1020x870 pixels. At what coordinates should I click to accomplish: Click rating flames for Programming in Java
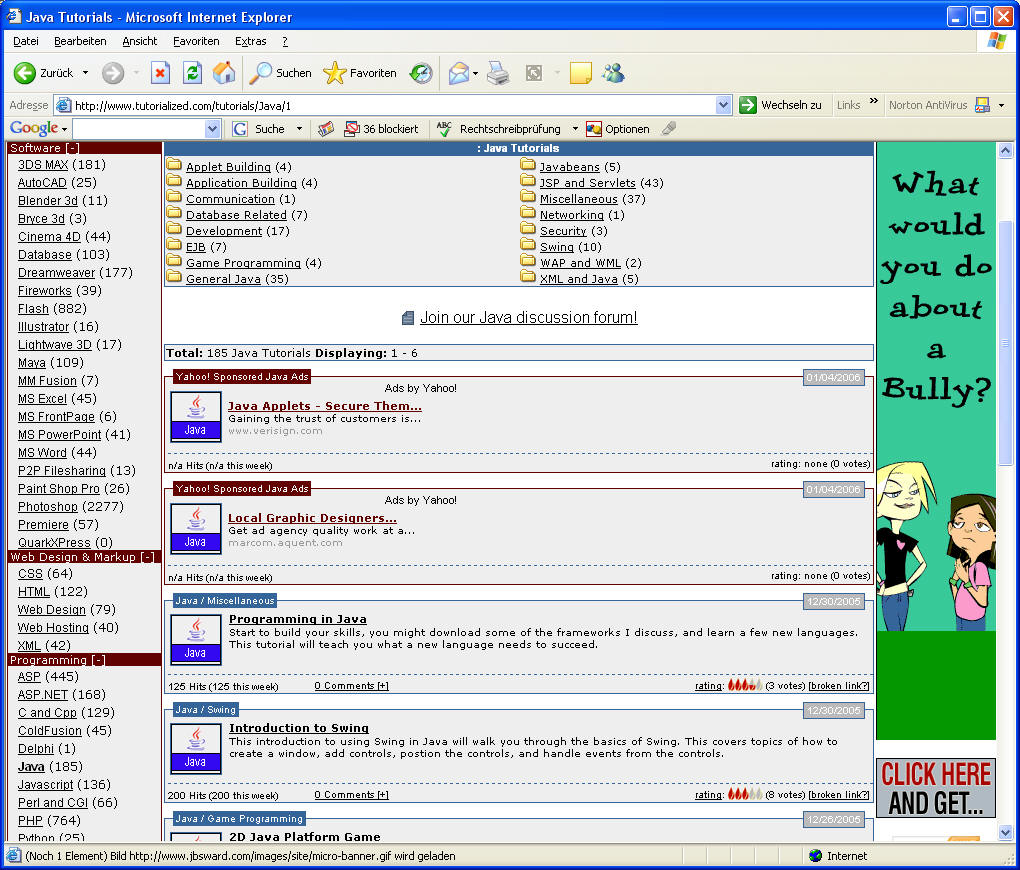(x=743, y=686)
